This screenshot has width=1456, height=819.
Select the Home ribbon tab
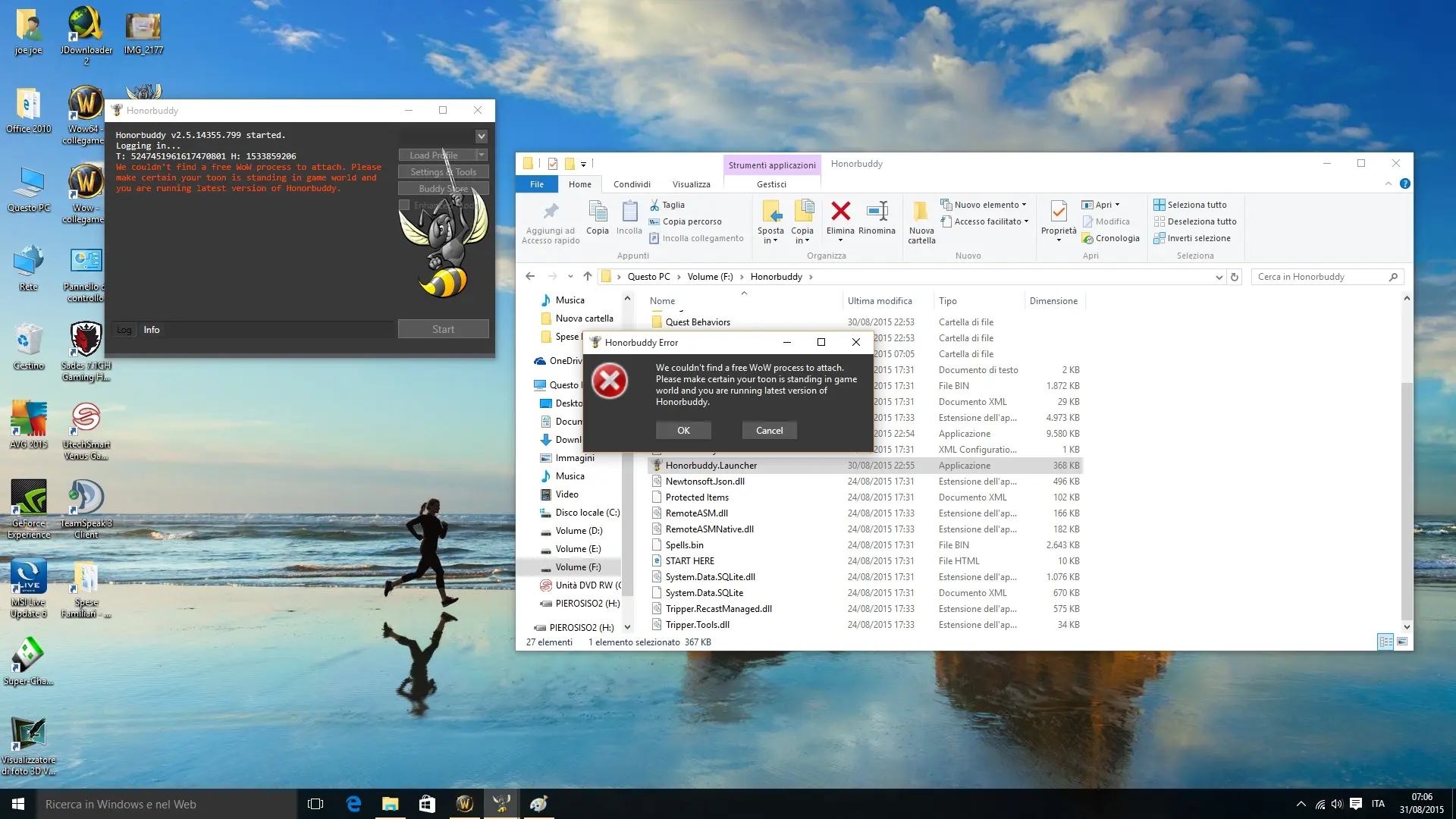[580, 184]
